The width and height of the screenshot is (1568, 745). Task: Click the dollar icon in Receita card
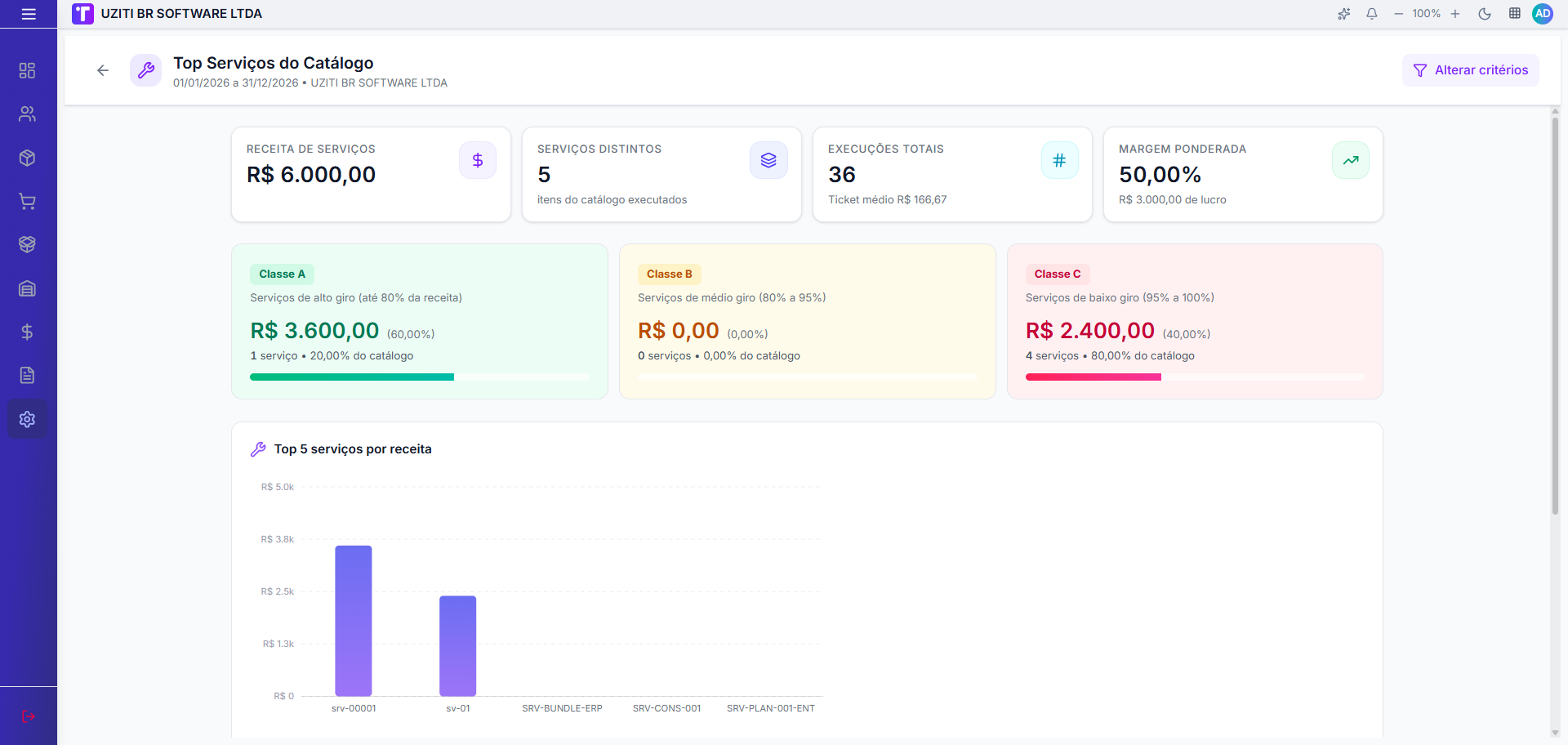tap(478, 161)
